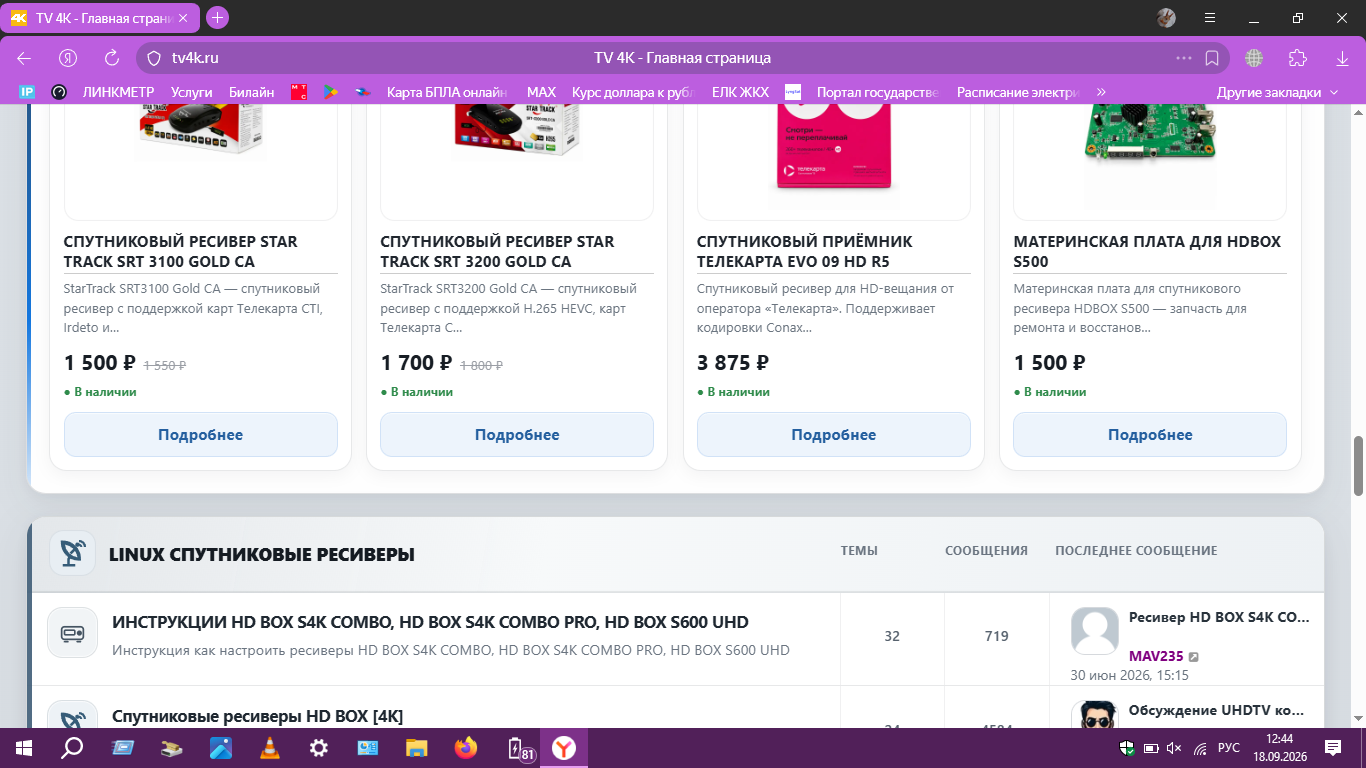Show site protection shield info in address bar

click(x=154, y=58)
